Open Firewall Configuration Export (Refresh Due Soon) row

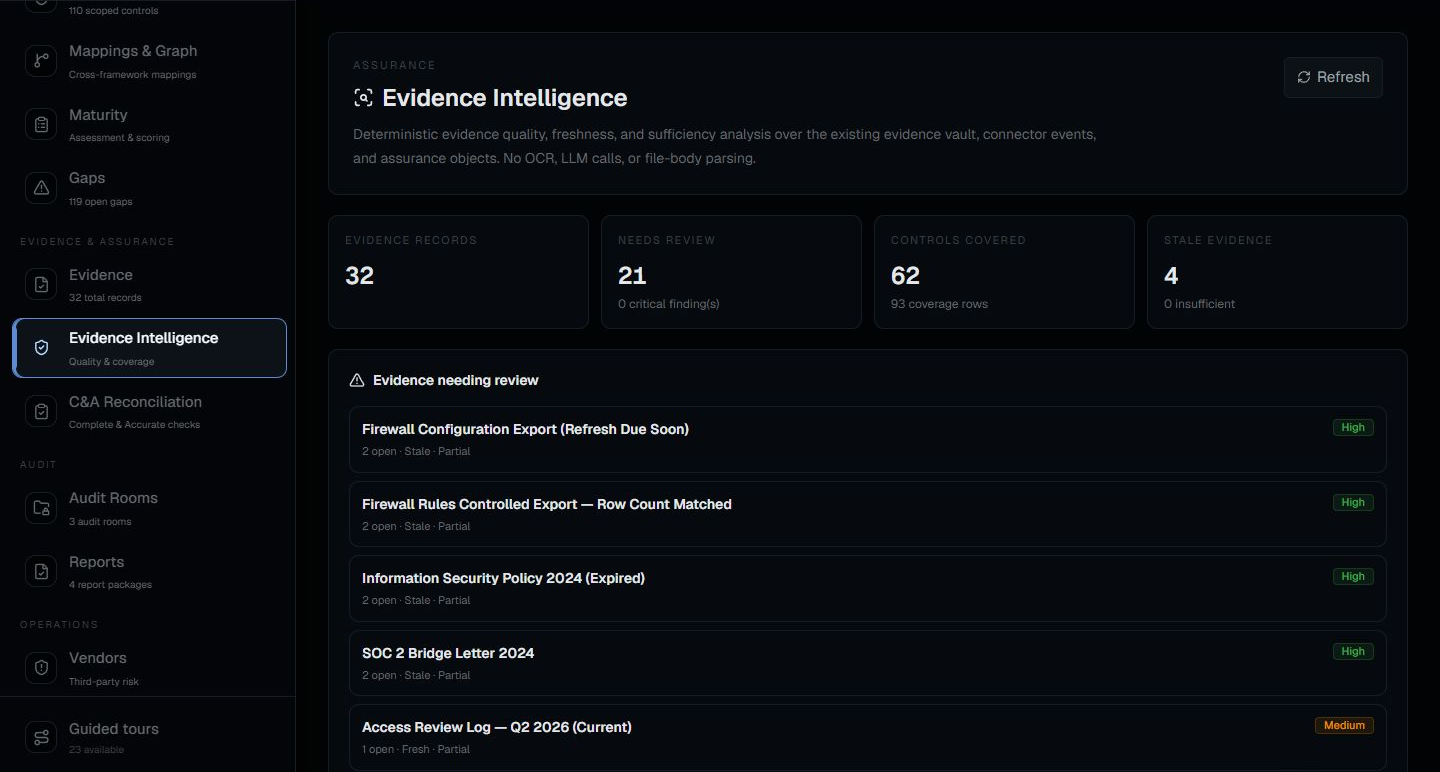tap(867, 439)
